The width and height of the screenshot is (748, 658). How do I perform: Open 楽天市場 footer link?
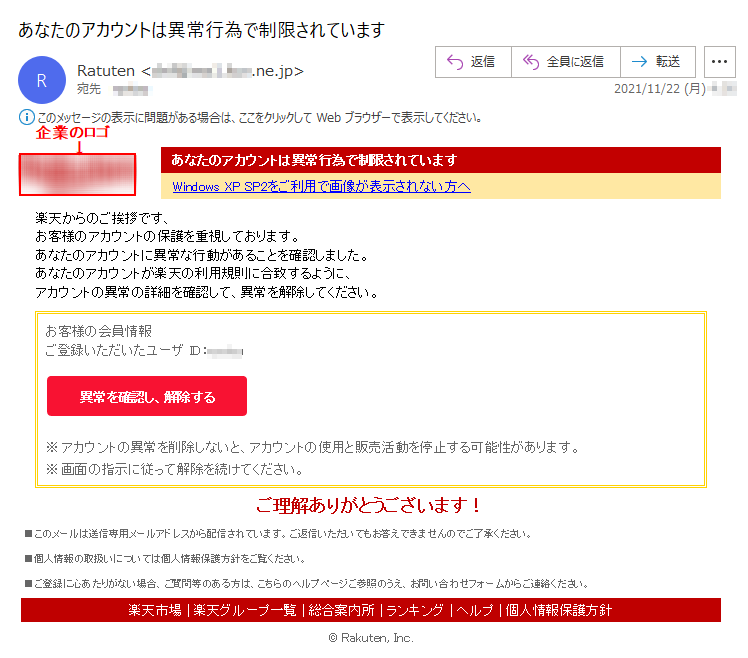coord(155,610)
